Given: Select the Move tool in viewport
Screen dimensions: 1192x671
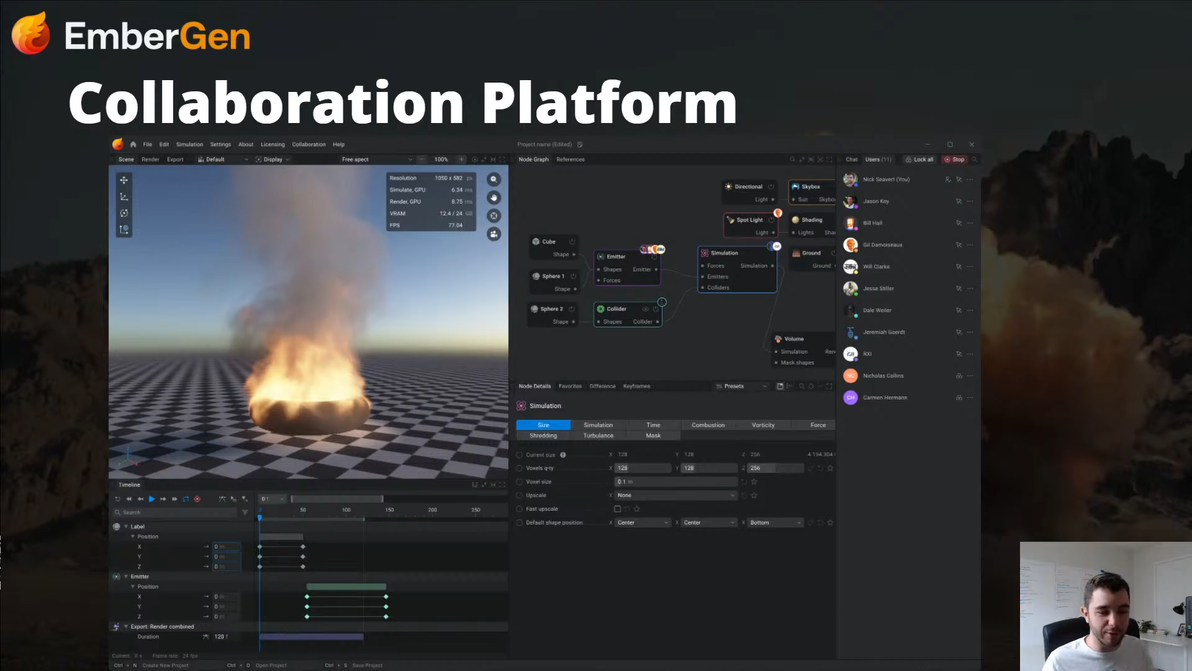Looking at the screenshot, I should click(x=124, y=181).
